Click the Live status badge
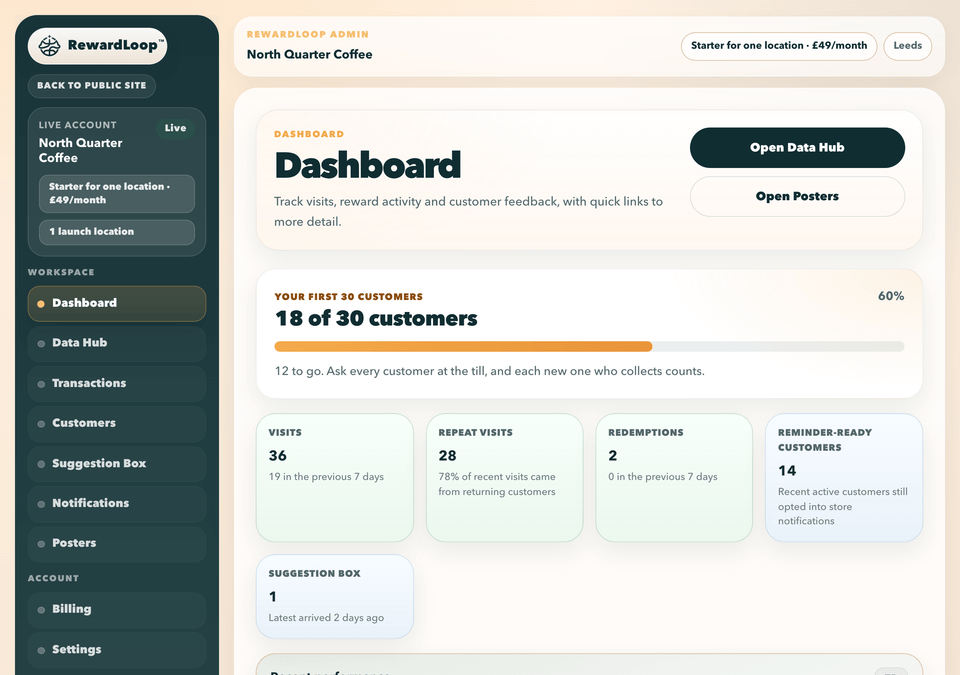Screen dimensions: 960x675 click(x=175, y=128)
